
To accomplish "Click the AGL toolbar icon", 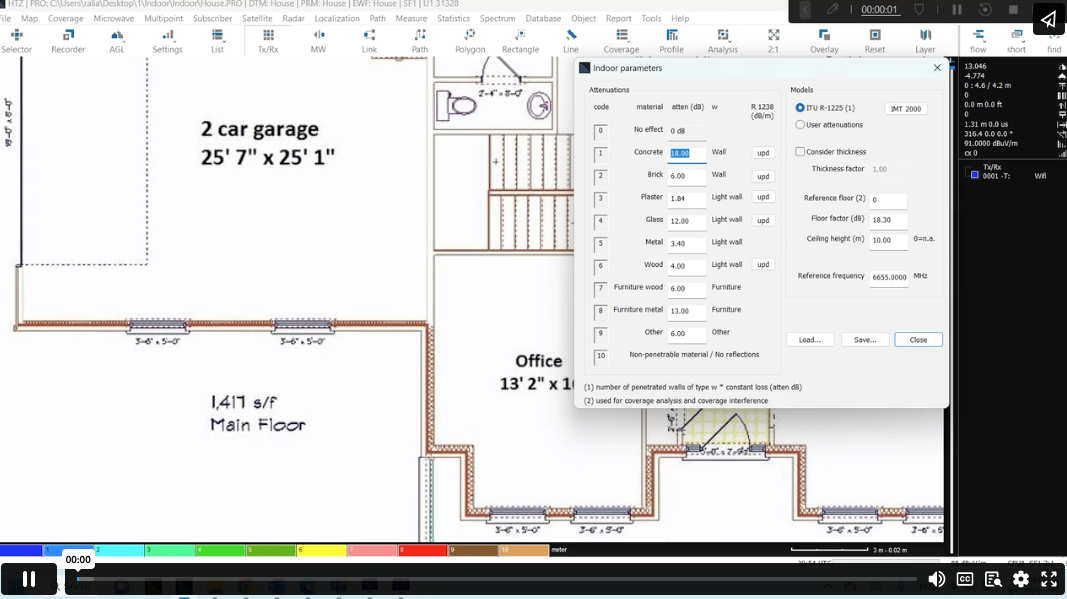I will (x=117, y=41).
